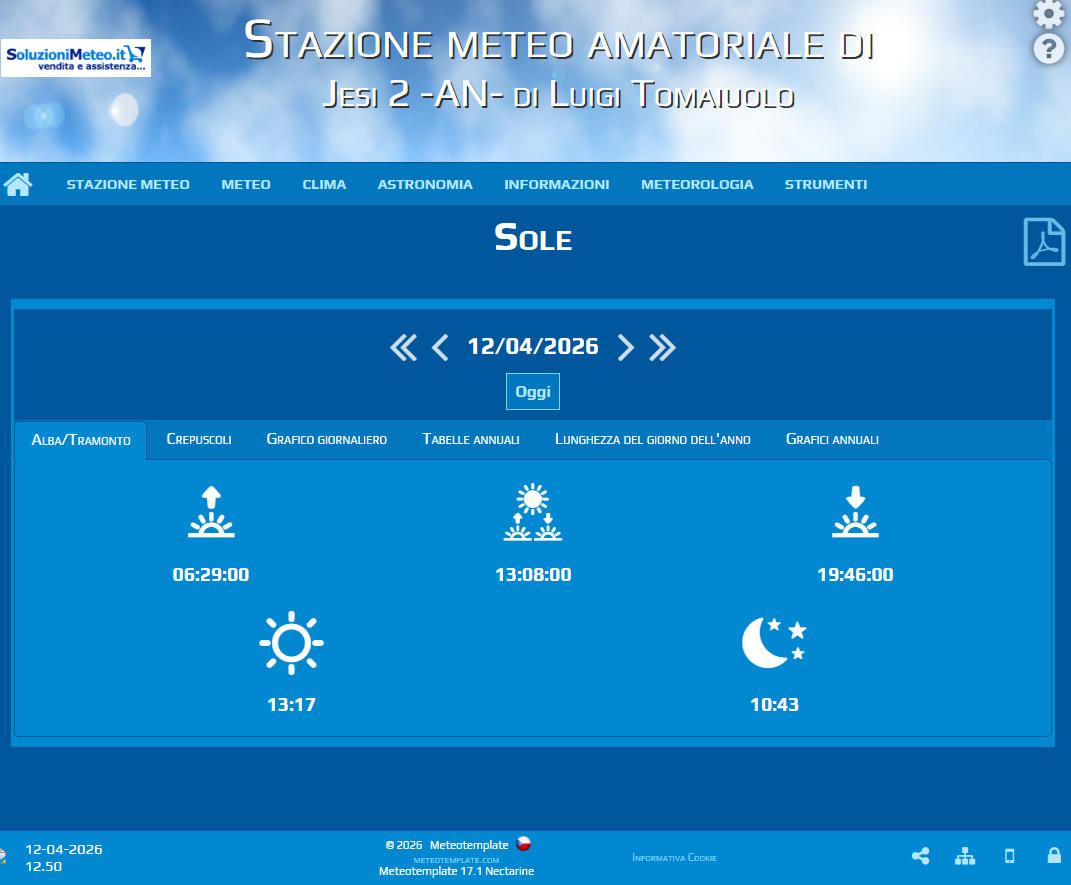Open the settings gear icon
Image resolution: width=1071 pixels, height=885 pixels.
click(x=1048, y=14)
